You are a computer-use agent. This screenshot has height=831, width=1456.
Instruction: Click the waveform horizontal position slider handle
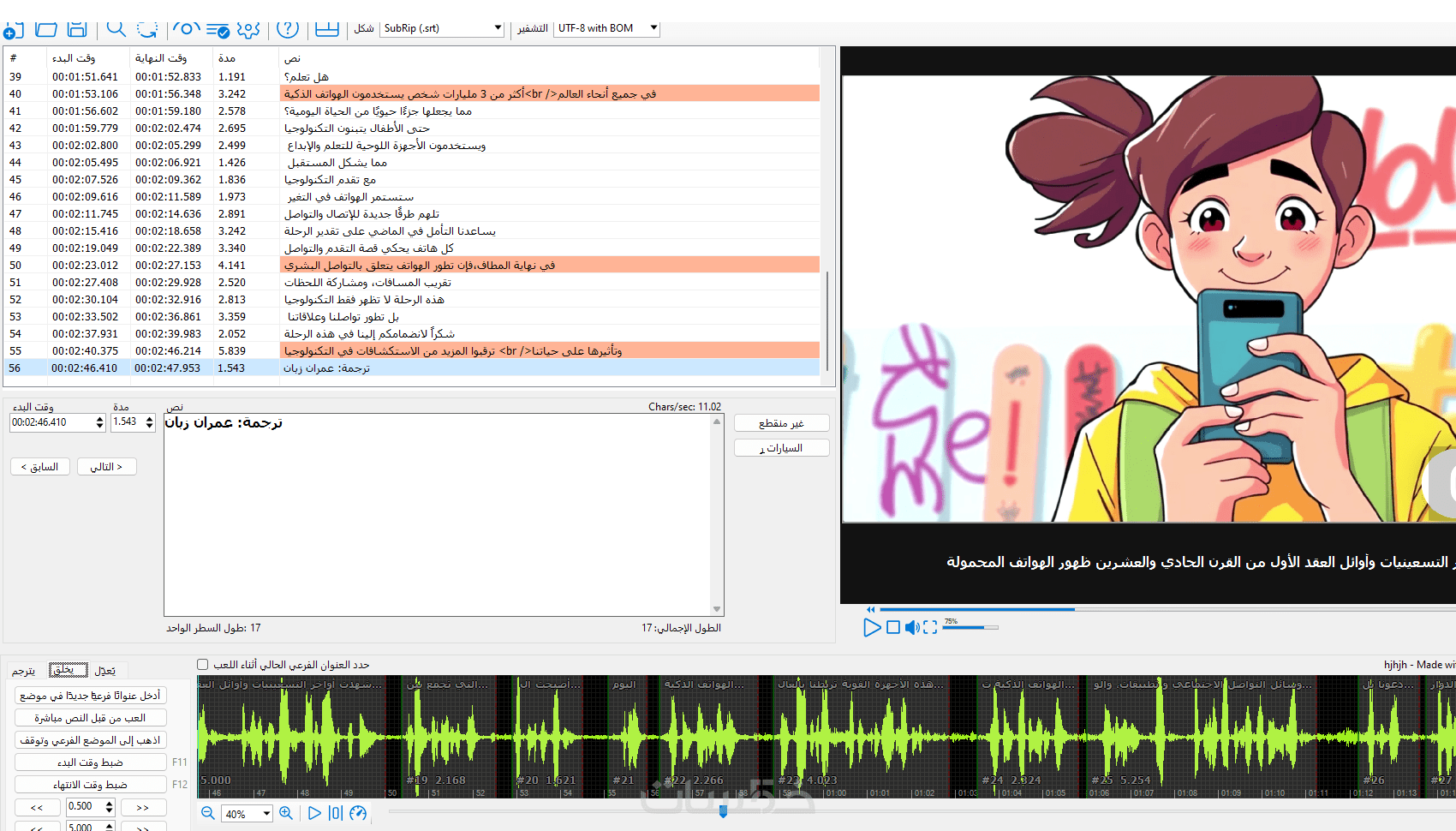coord(723,811)
